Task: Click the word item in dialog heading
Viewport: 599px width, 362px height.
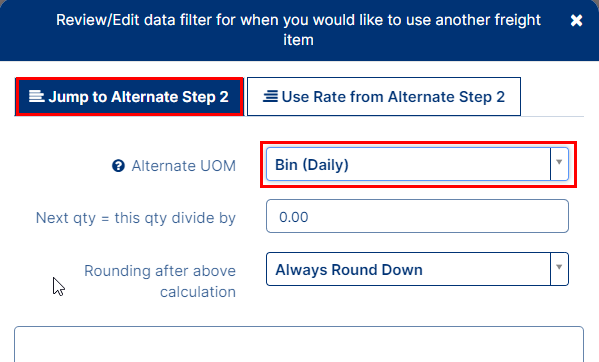Action: (x=298, y=40)
